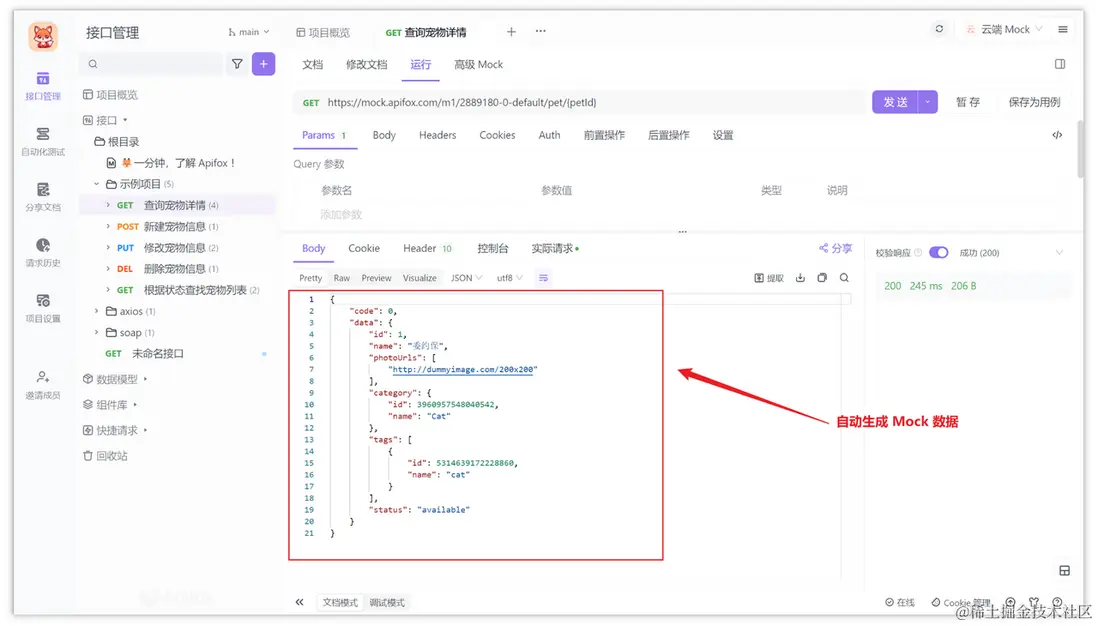Click the response layout switch icon
Viewport: 1098px width, 626px height.
[x=1064, y=571]
